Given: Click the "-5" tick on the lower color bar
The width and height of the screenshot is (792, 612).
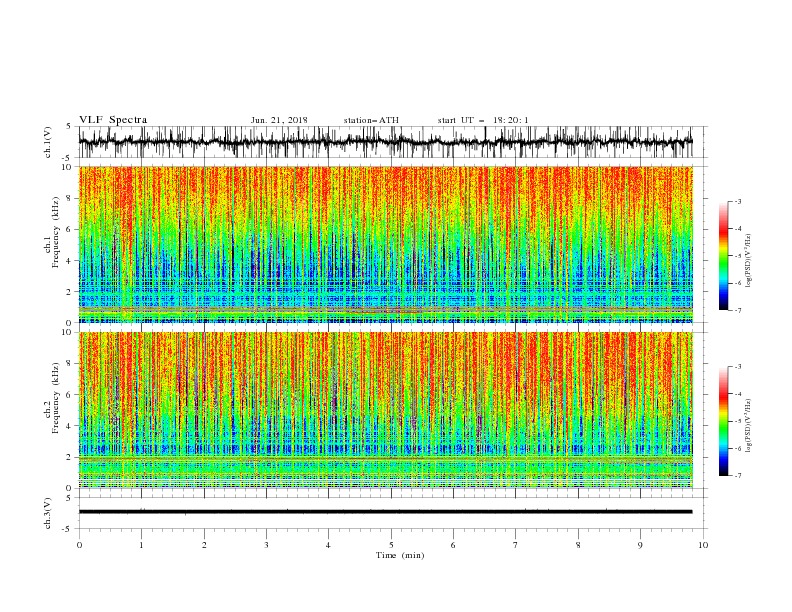Looking at the screenshot, I should click(737, 421).
